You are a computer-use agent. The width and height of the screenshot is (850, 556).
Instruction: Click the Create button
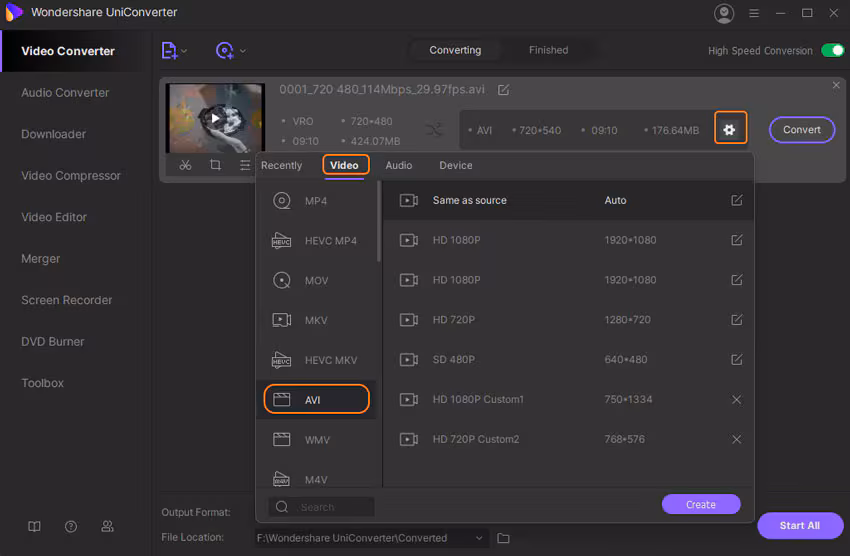coord(701,504)
